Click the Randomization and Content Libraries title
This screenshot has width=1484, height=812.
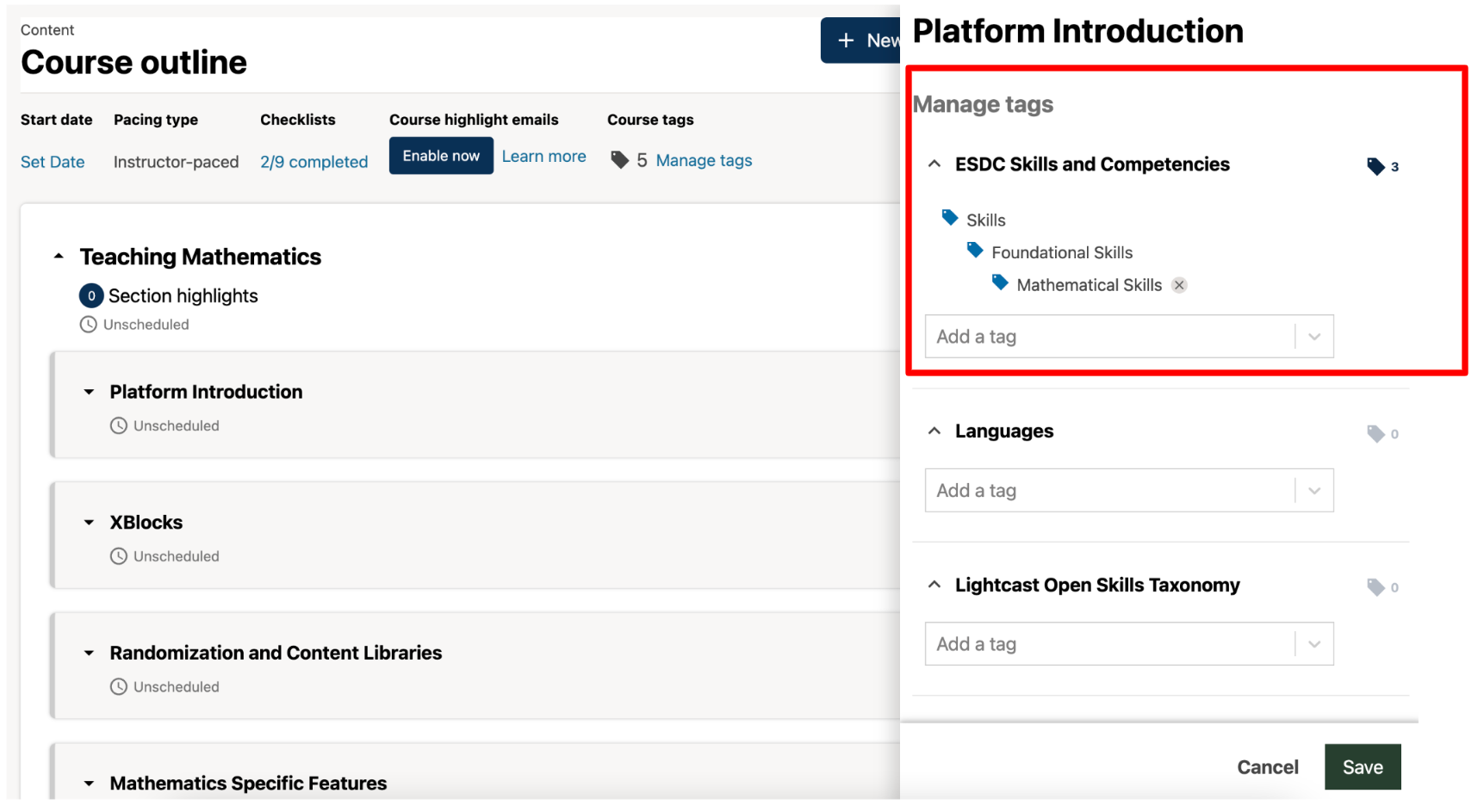pyautogui.click(x=276, y=653)
